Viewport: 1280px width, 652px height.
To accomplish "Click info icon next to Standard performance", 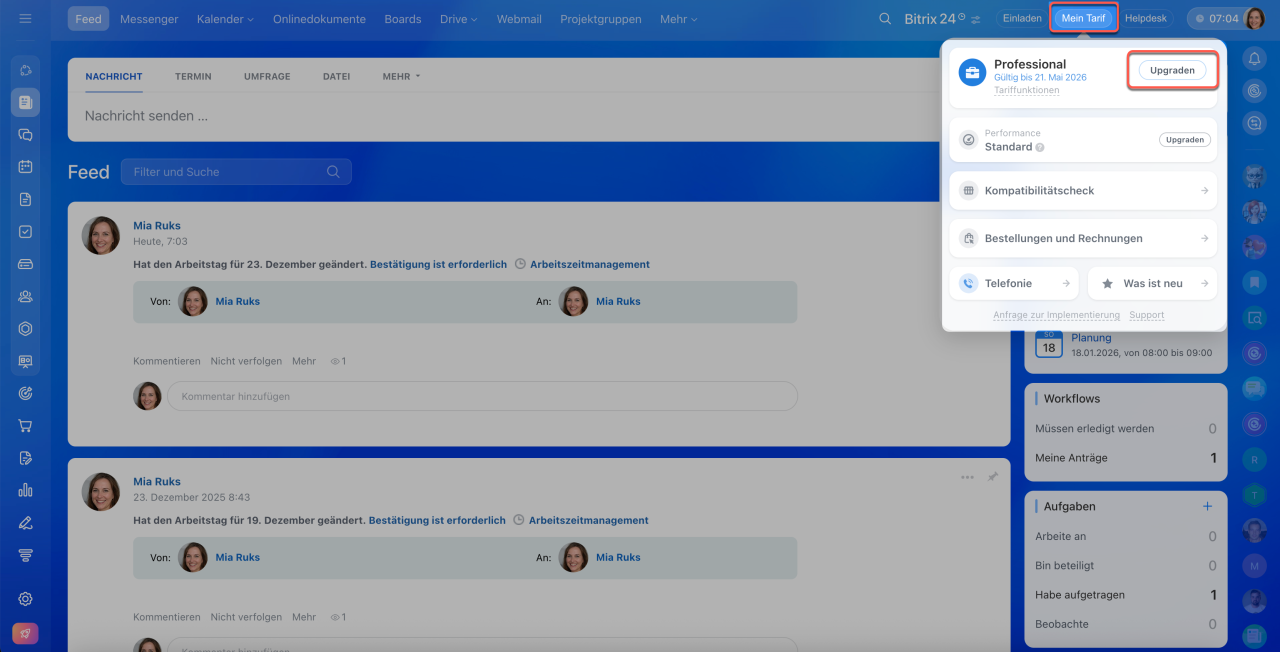I will click(x=1040, y=147).
